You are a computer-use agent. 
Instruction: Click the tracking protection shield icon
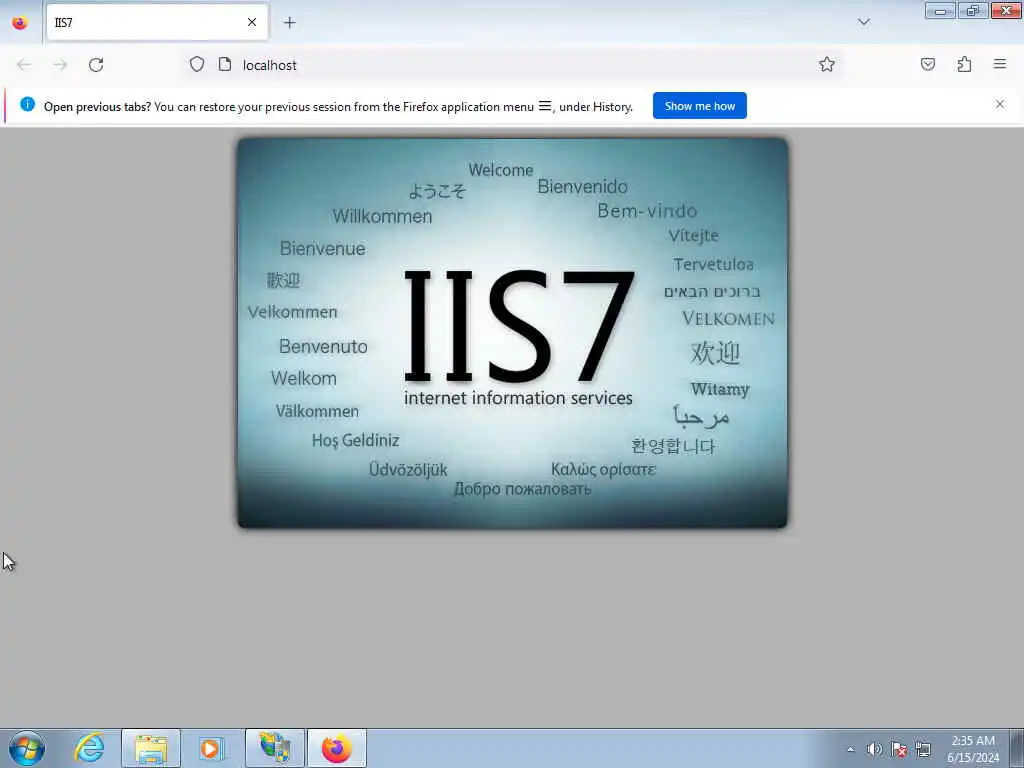click(197, 64)
